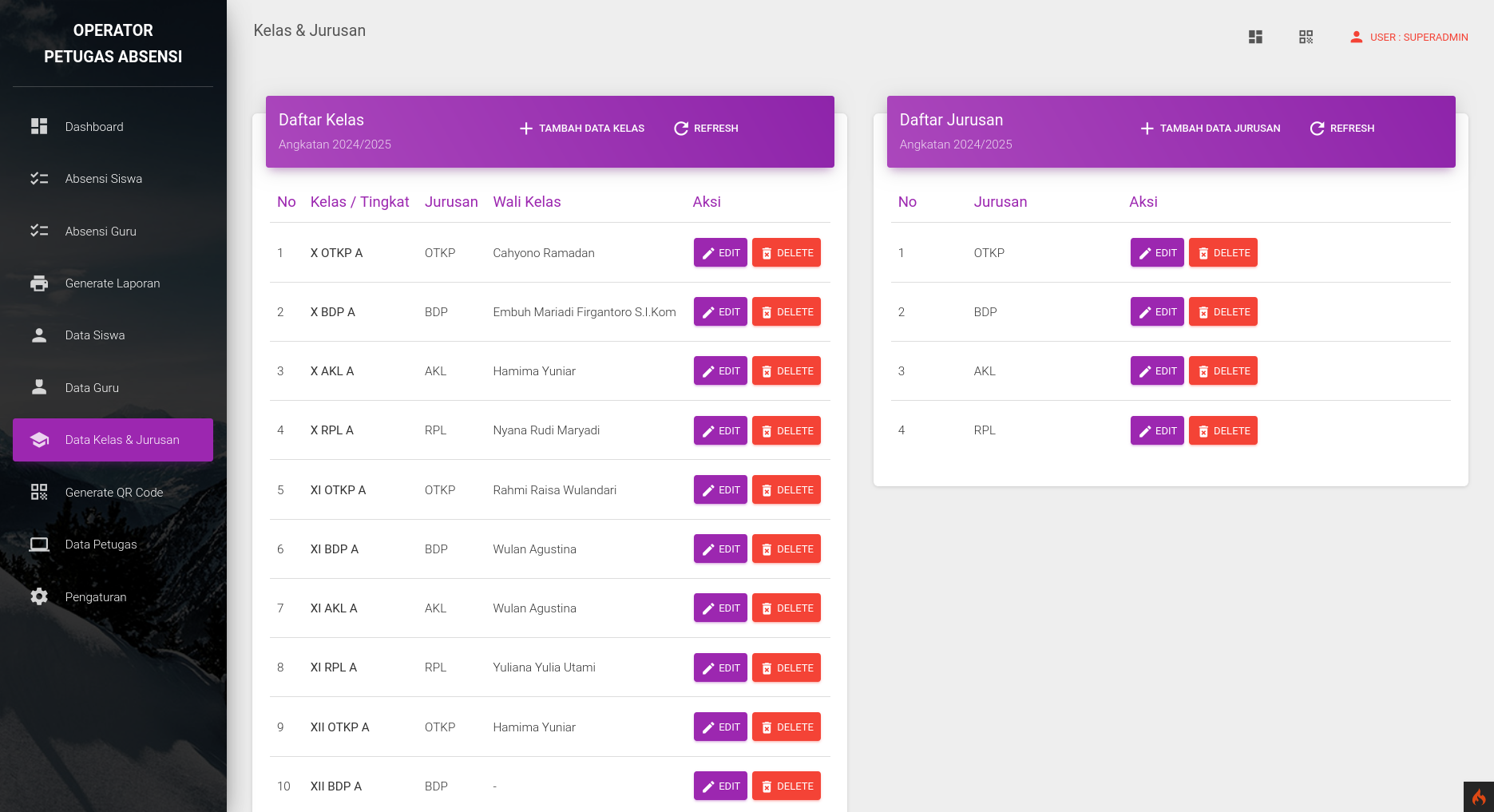1494x812 pixels.
Task: Edit the X OTKP A class row
Action: 720,253
